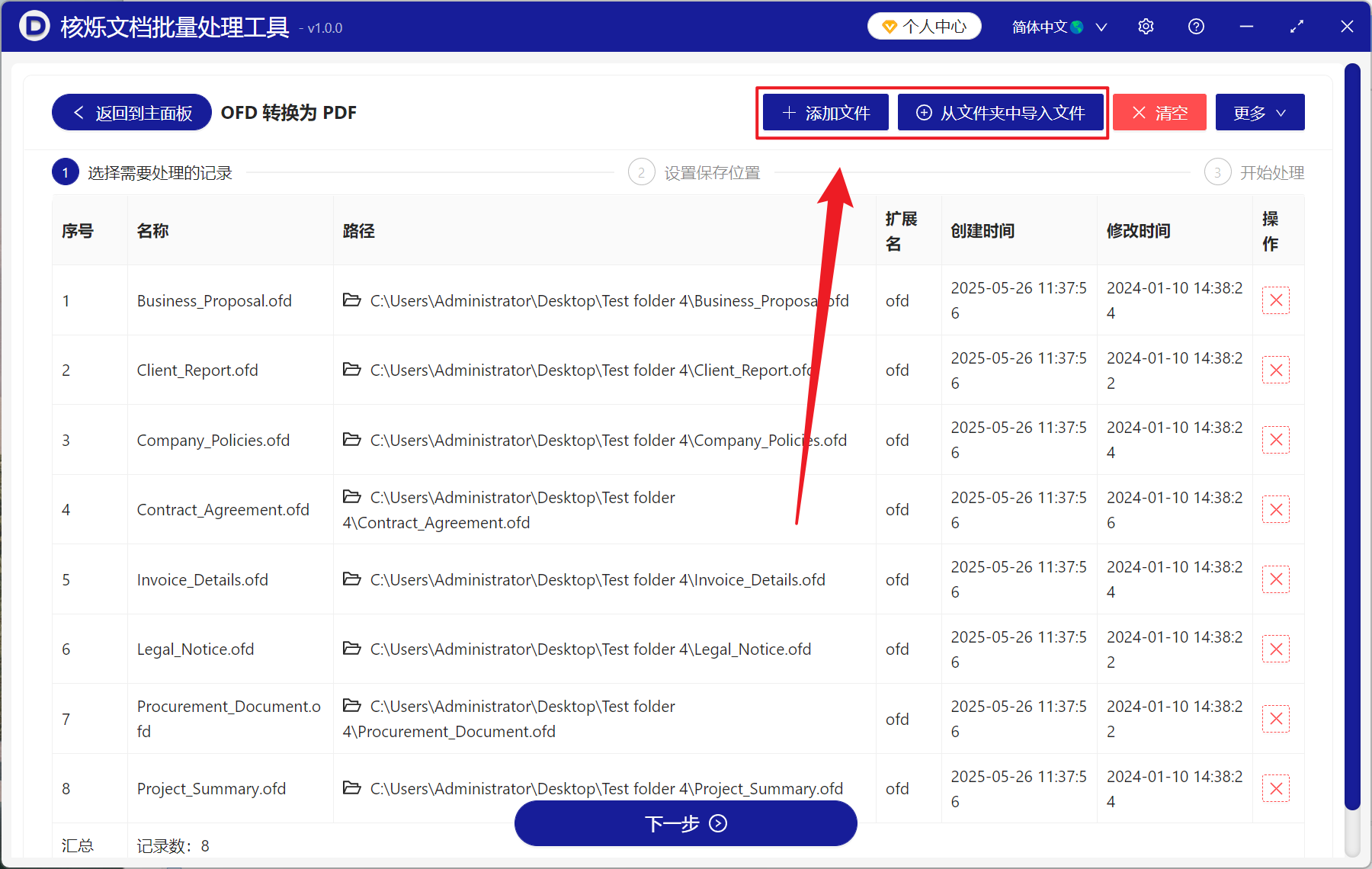Delete the Procurement_Document.ofd row
The width and height of the screenshot is (1372, 869).
(1276, 719)
